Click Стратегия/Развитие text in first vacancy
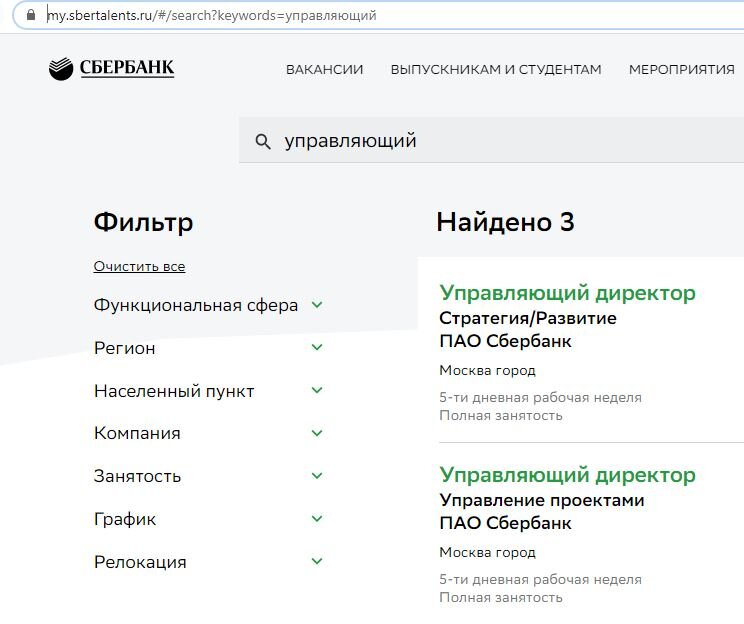The width and height of the screenshot is (744, 624). [x=528, y=318]
